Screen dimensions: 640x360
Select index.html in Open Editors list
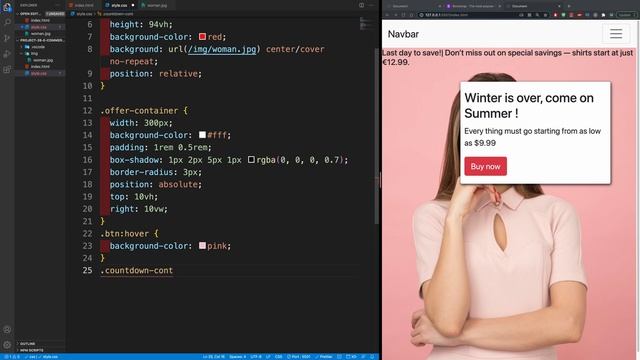[x=40, y=20]
